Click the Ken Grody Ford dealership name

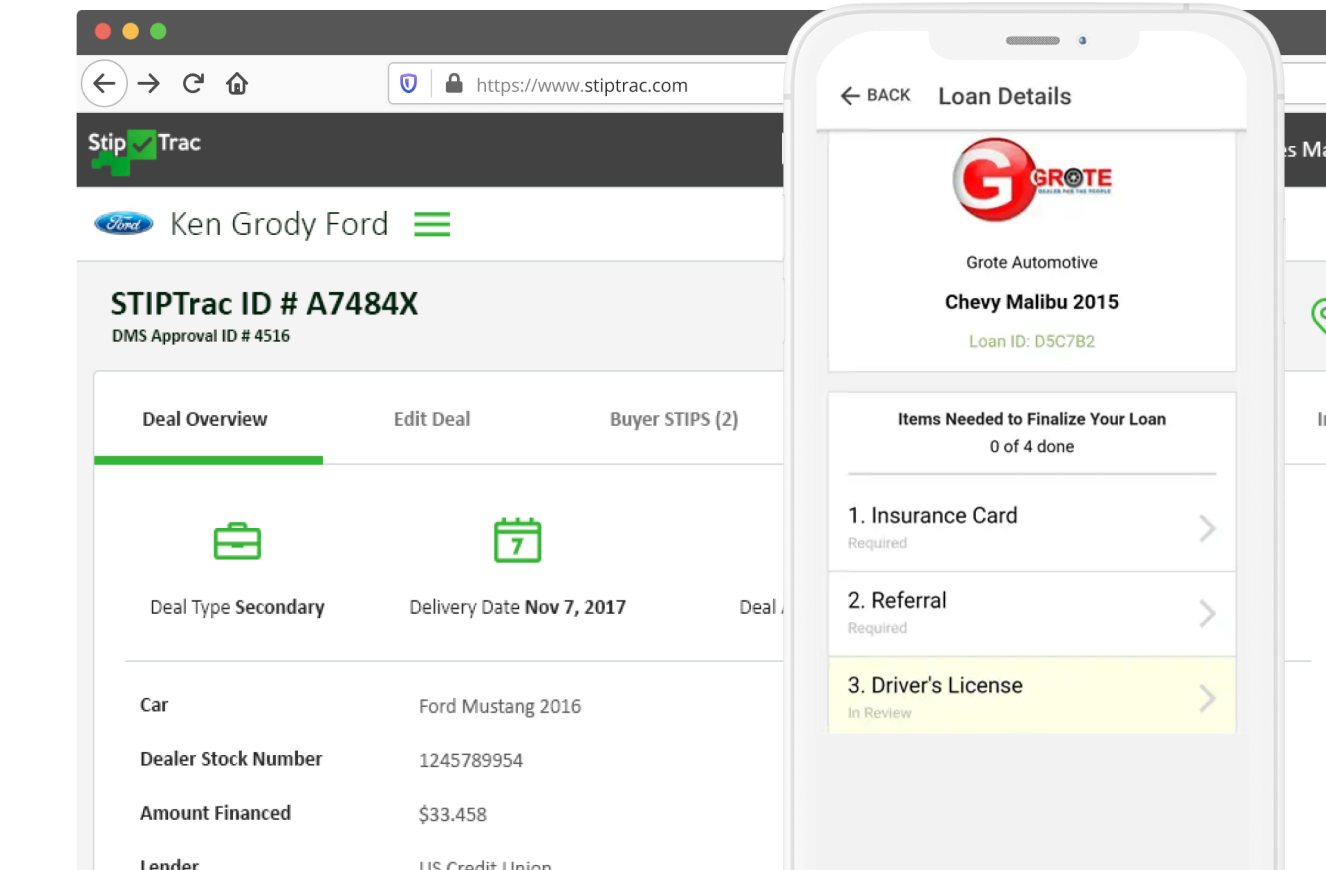pos(279,224)
